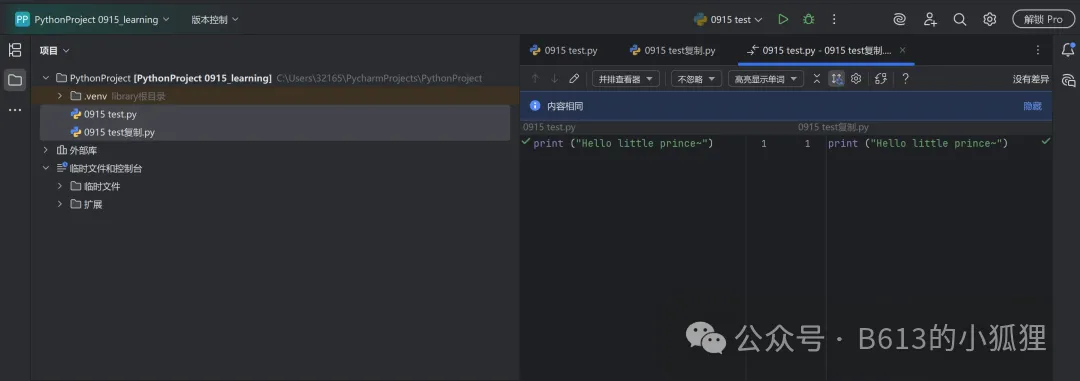Jump to source pencil icon
The image size is (1080, 381).
tap(574, 79)
